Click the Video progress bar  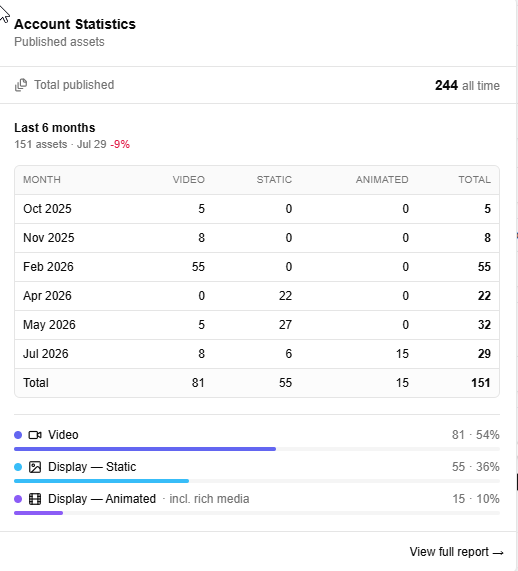click(x=257, y=449)
